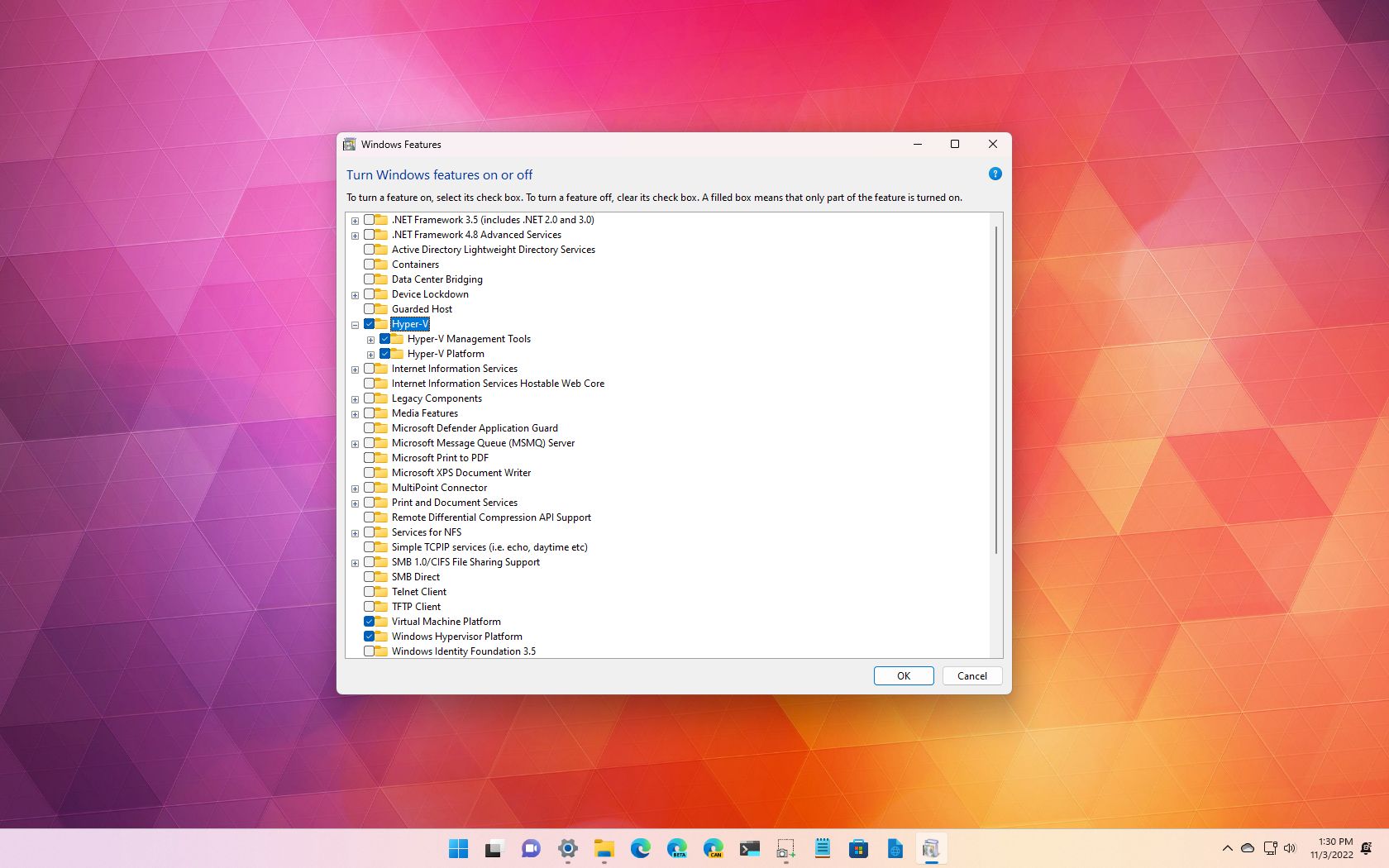Viewport: 1389px width, 868px height.
Task: Open Microsoft Teams chat from the taskbar
Action: [530, 848]
